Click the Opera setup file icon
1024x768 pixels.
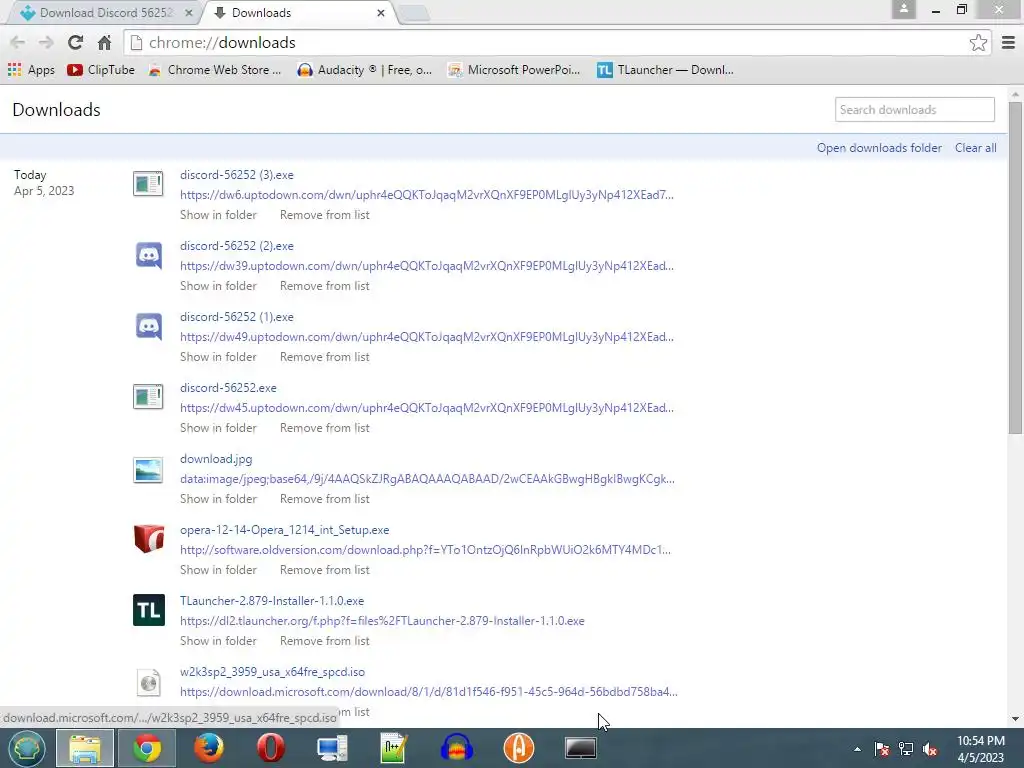tap(148, 539)
